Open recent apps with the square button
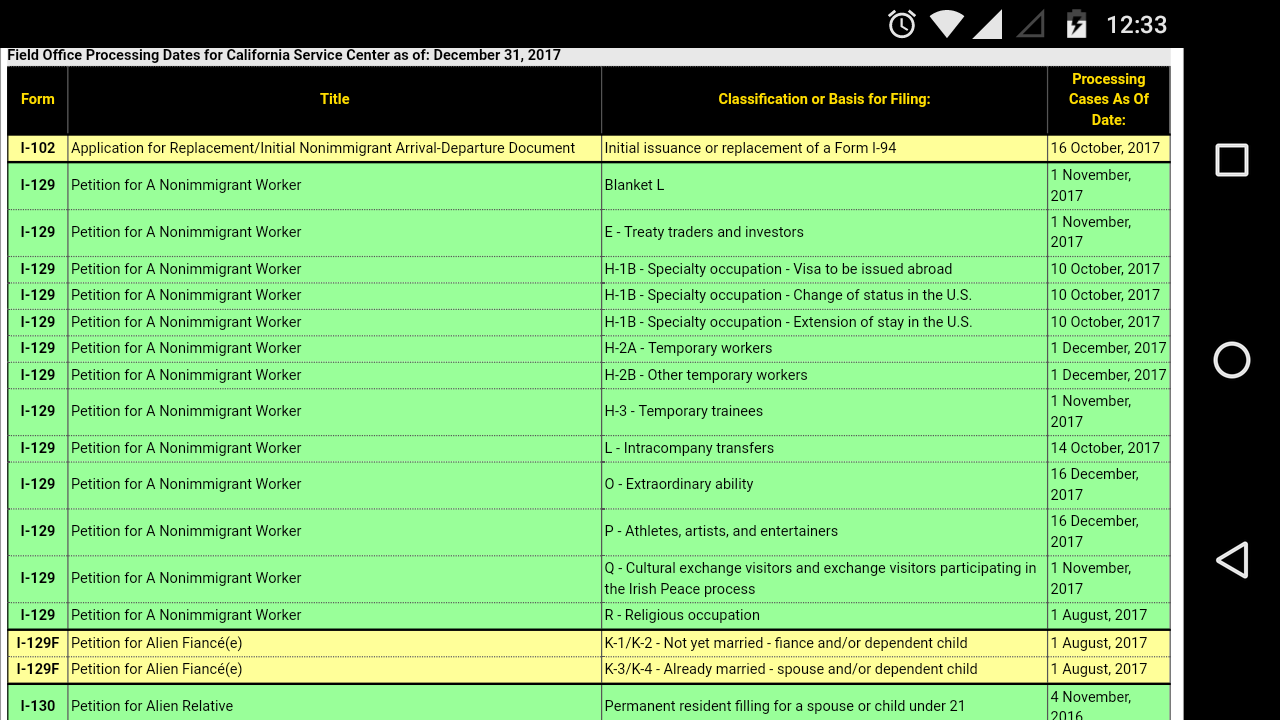 tap(1232, 160)
